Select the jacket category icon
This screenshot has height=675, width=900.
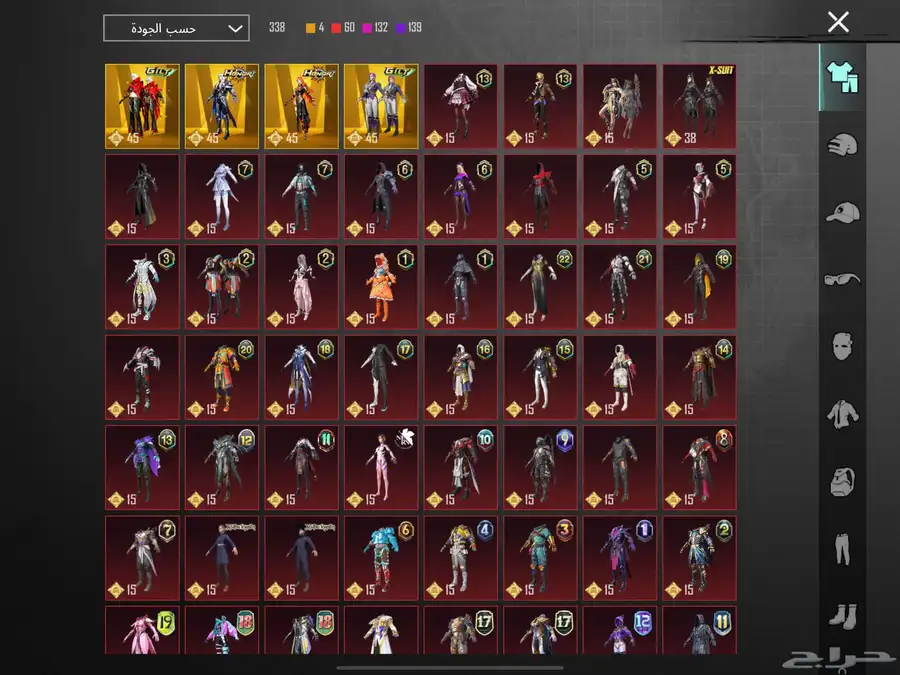click(842, 414)
